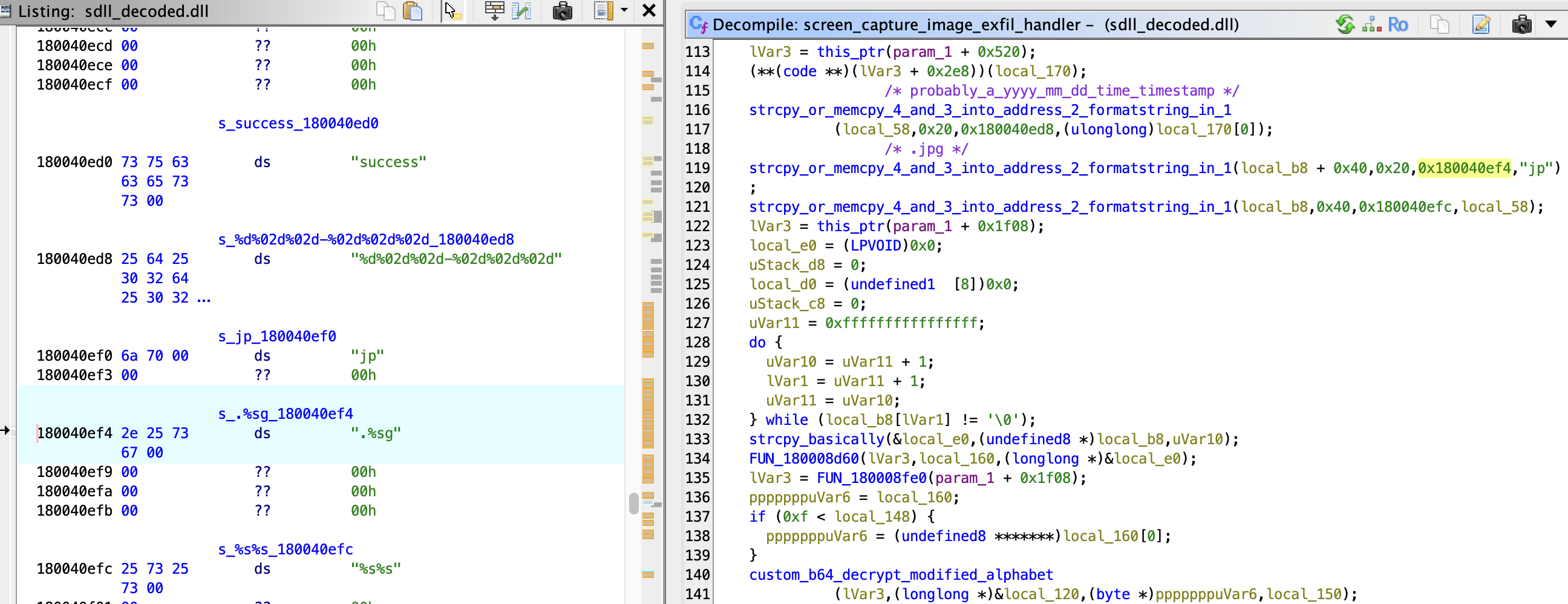Click custom_b64_decrypt_modified_alphabet function call
Screen dimensions: 1568x604
[x=901, y=574]
